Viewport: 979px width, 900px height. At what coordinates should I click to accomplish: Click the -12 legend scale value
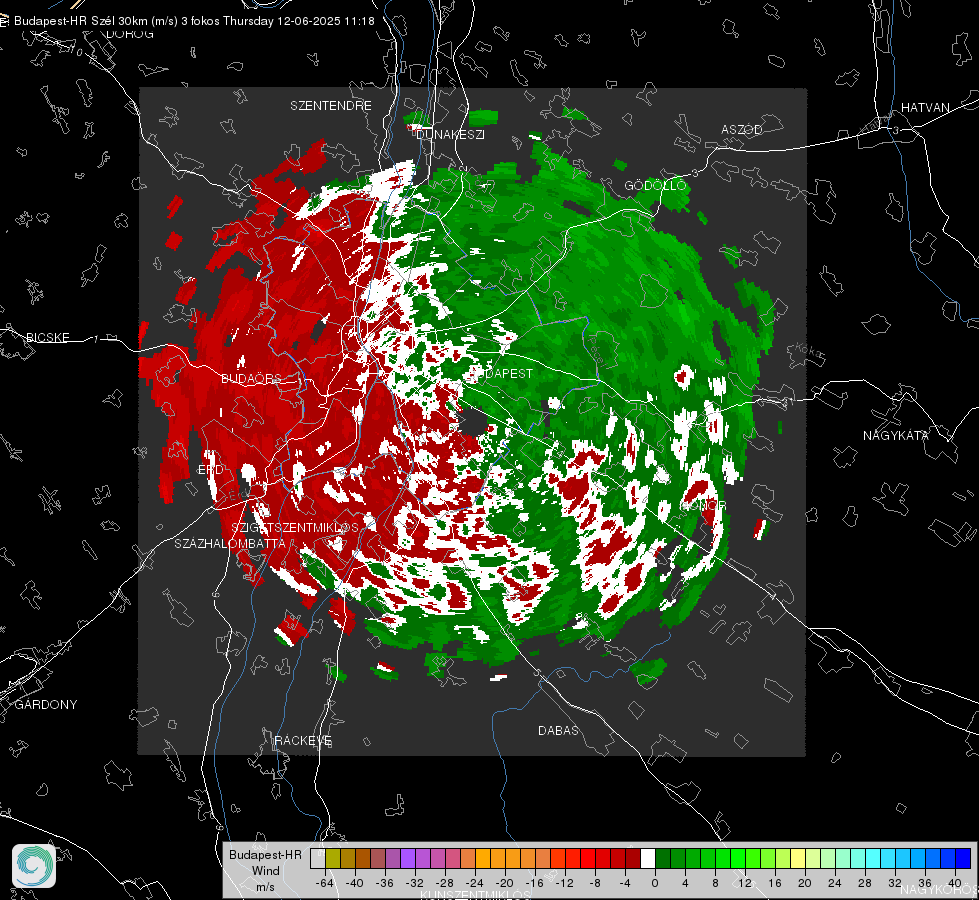(x=564, y=883)
